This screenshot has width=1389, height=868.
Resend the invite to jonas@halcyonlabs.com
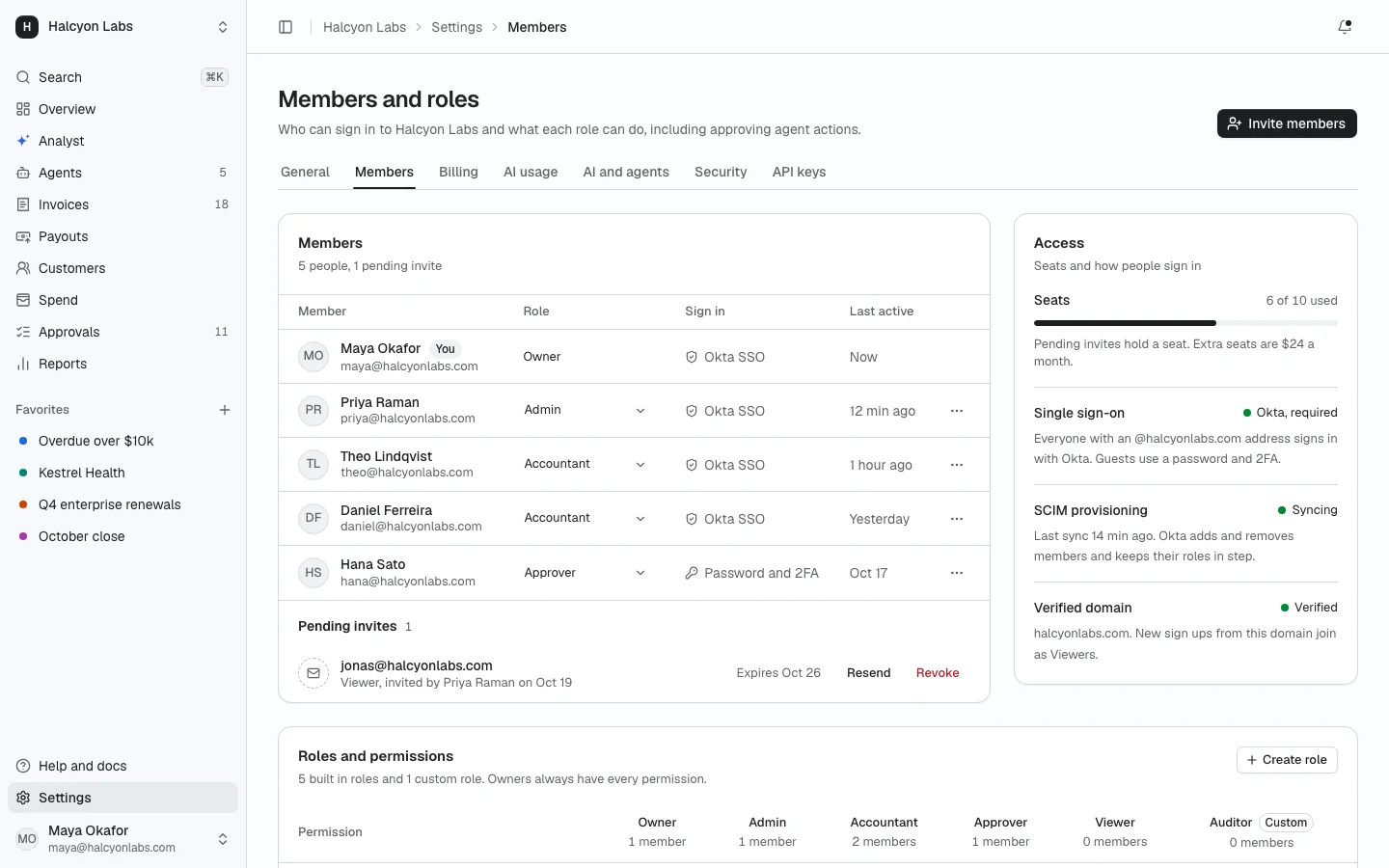(868, 673)
